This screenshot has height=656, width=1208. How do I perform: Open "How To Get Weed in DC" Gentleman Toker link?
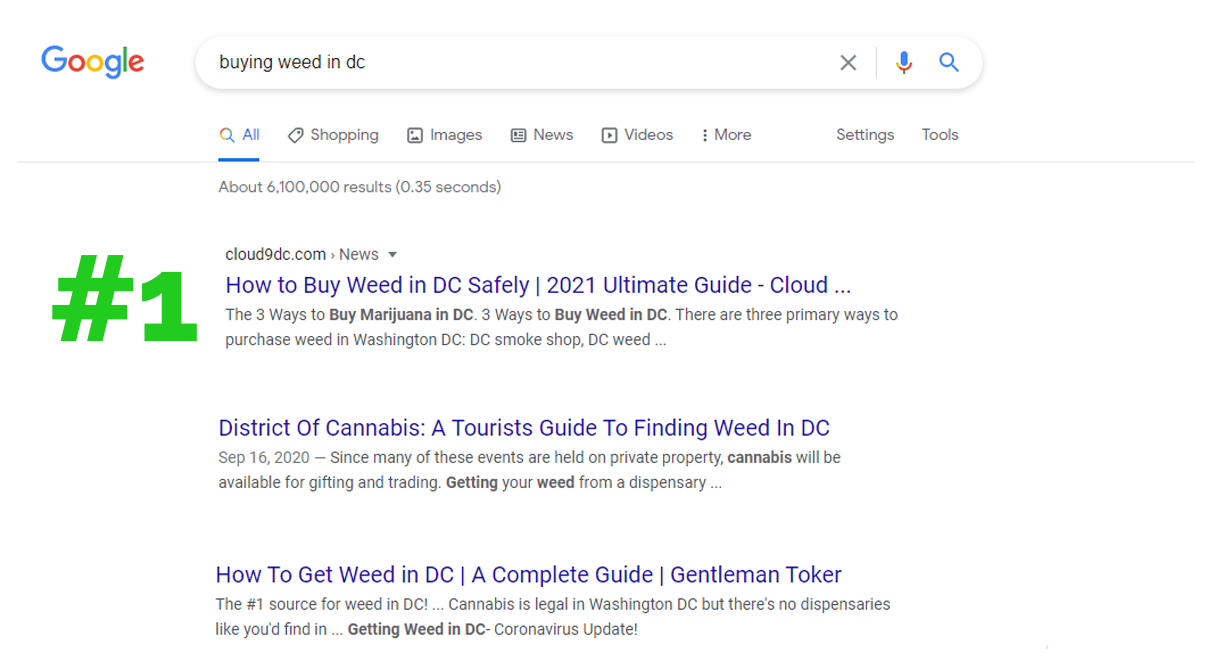(x=528, y=575)
